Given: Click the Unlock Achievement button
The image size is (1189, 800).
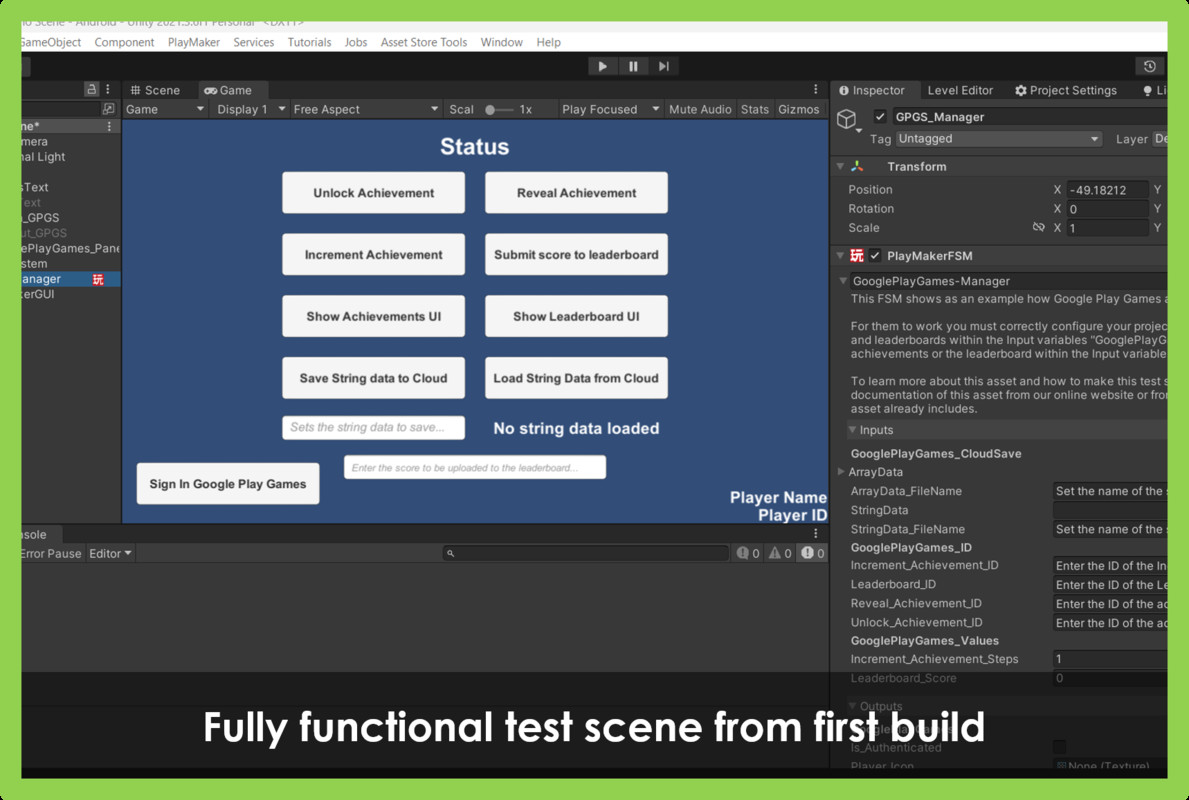Looking at the screenshot, I should coord(373,193).
